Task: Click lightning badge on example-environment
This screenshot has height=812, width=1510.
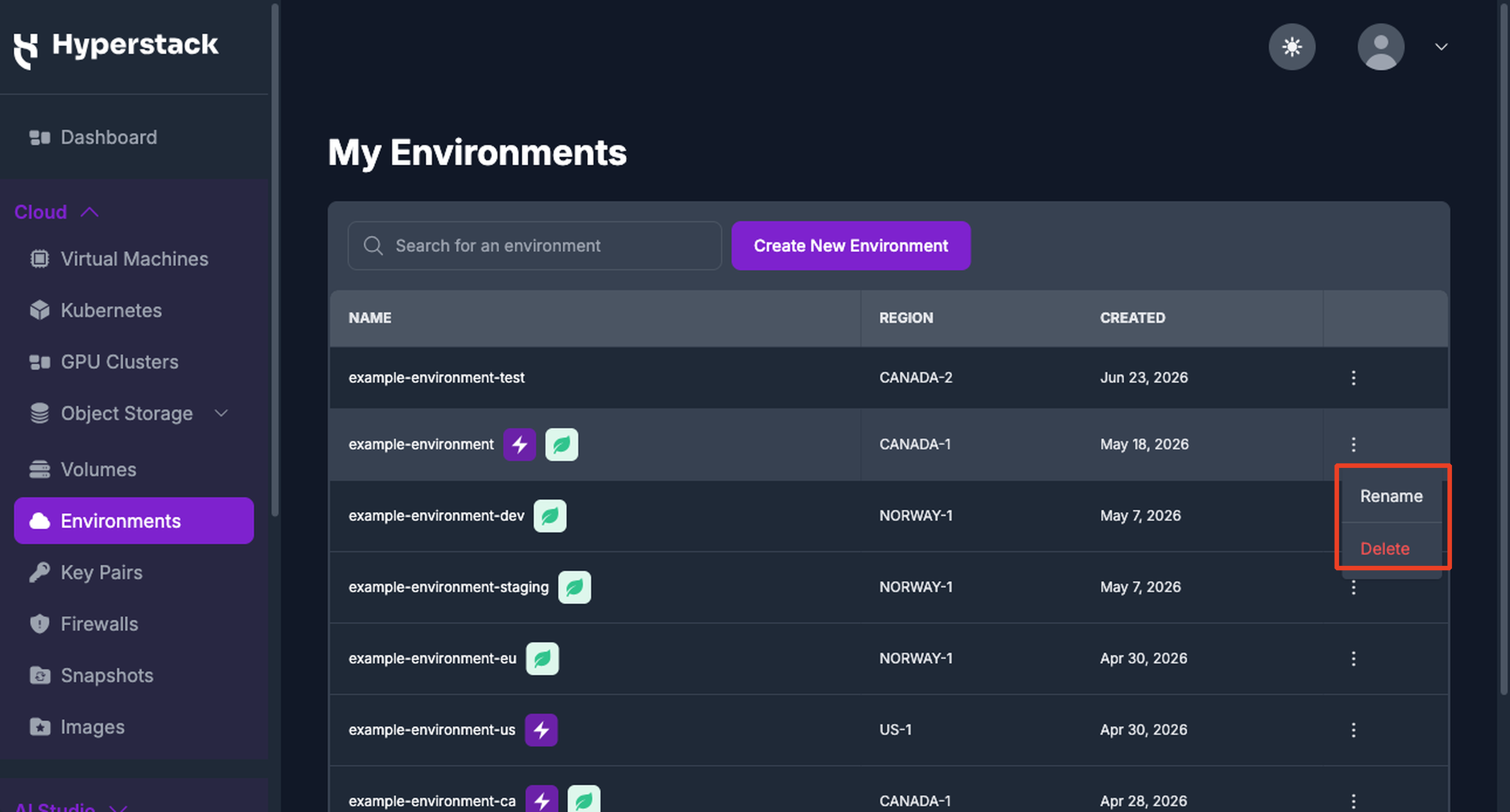Action: (519, 444)
